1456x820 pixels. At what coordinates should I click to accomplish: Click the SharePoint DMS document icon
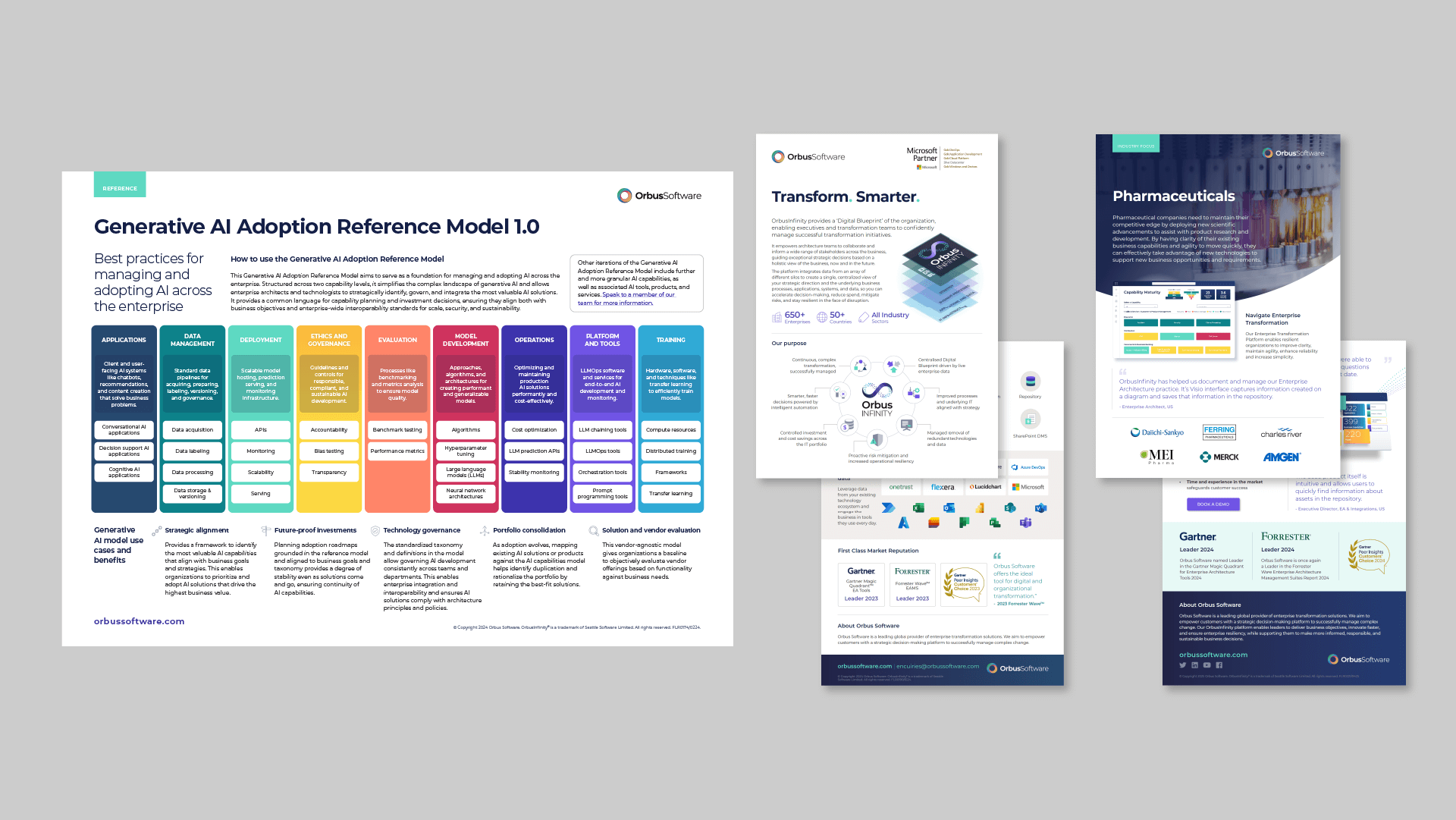point(1030,419)
